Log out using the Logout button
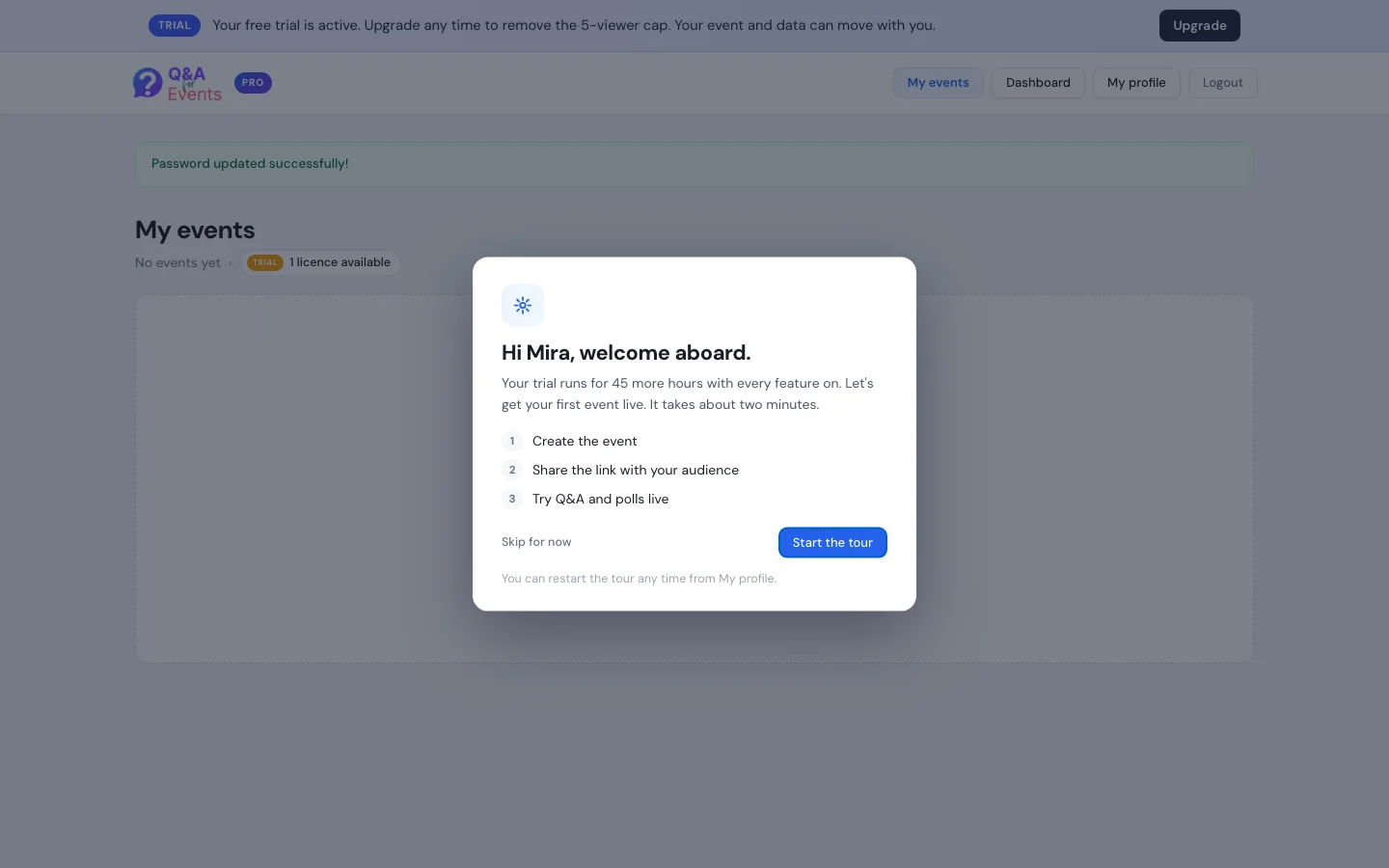 [1222, 83]
